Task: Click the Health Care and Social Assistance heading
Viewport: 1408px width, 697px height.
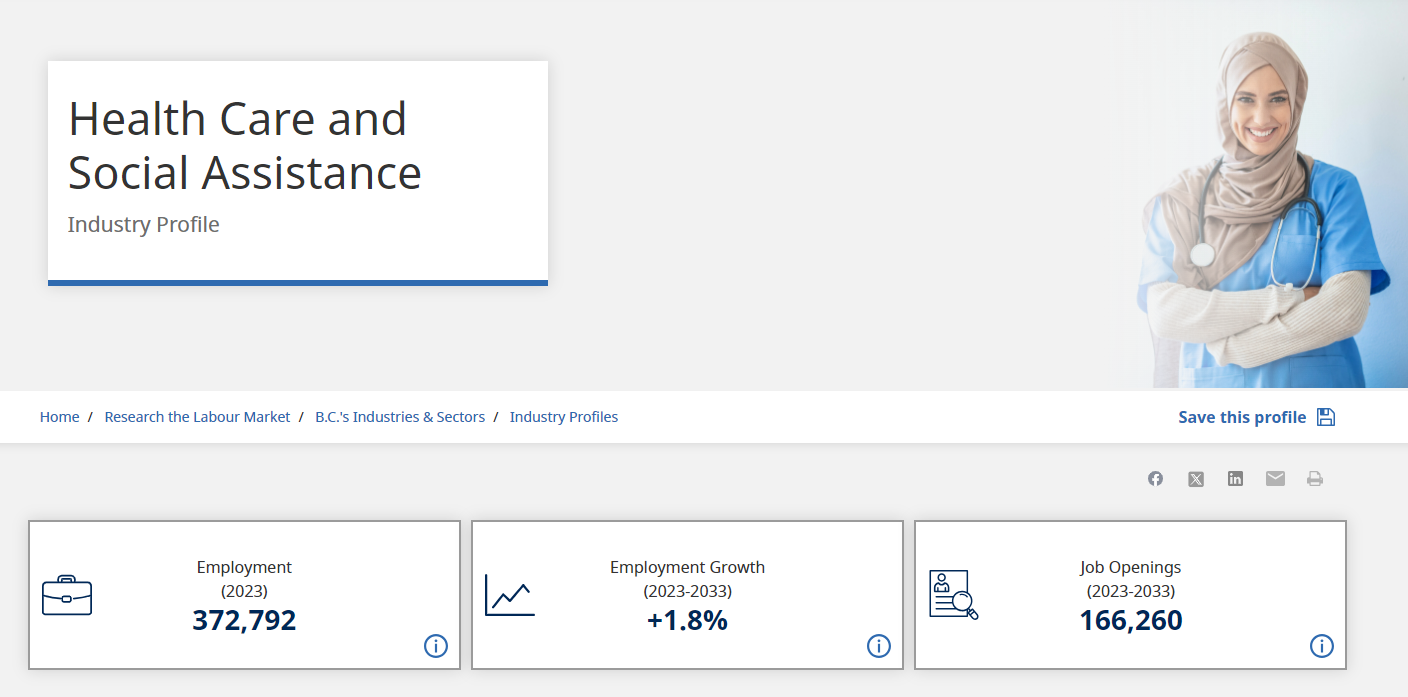Action: pos(245,146)
